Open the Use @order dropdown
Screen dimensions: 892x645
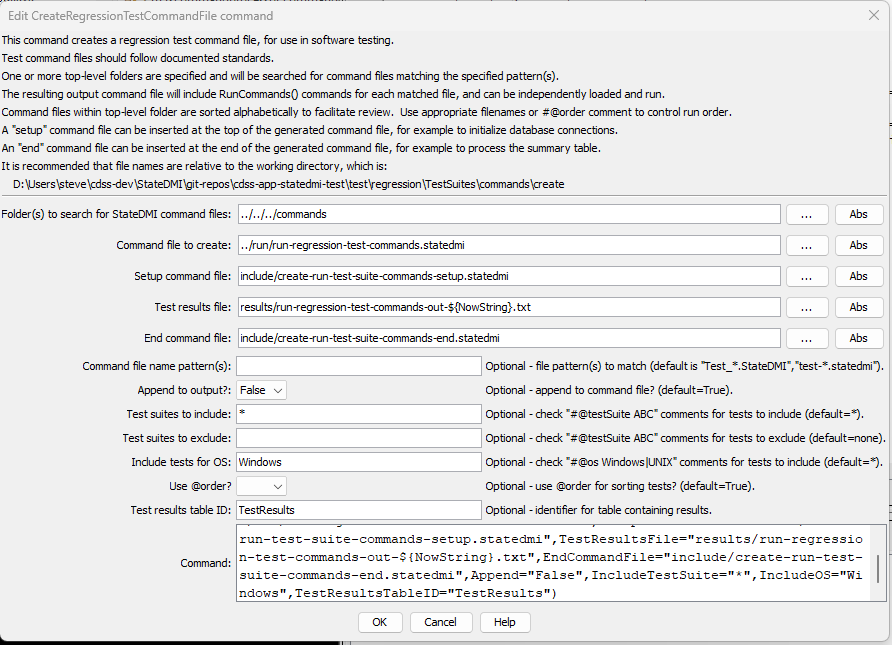coord(262,486)
